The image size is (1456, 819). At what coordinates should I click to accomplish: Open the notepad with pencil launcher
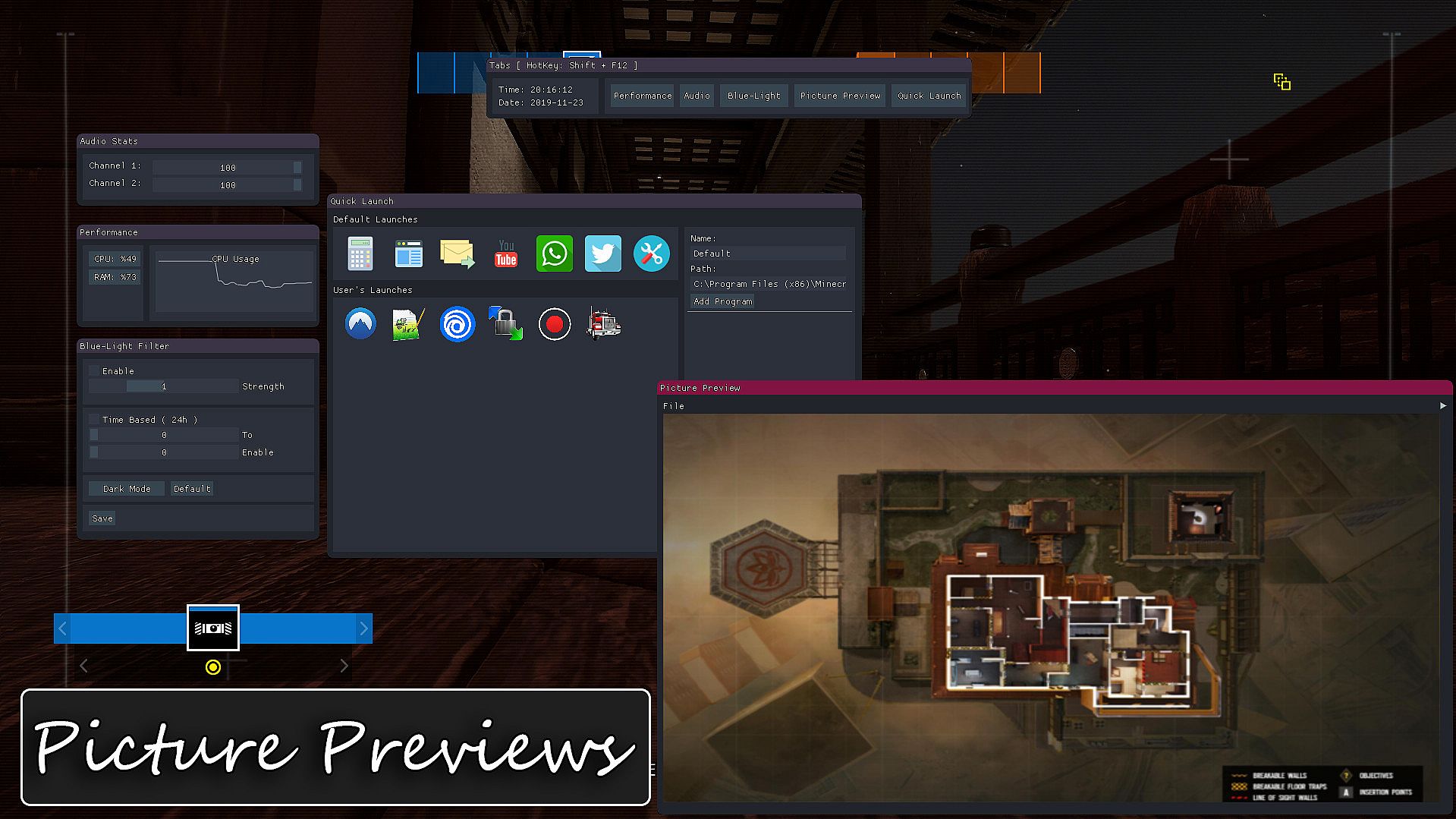click(x=408, y=324)
